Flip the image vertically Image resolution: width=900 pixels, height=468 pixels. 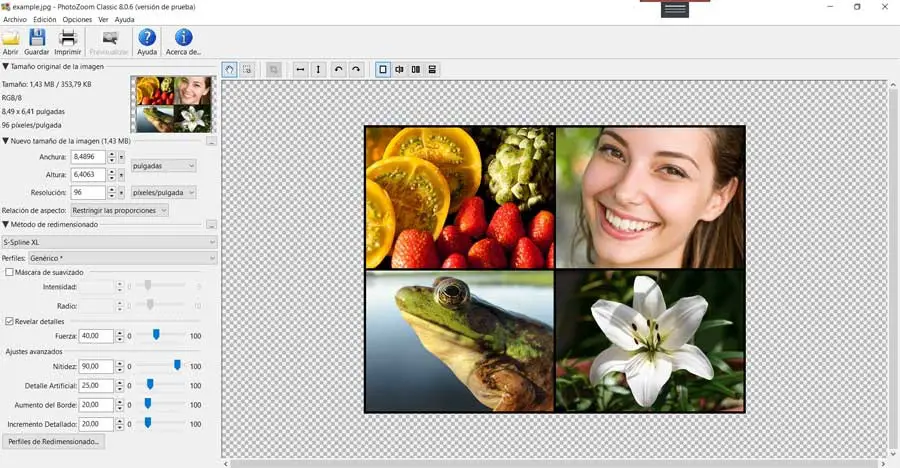(318, 69)
